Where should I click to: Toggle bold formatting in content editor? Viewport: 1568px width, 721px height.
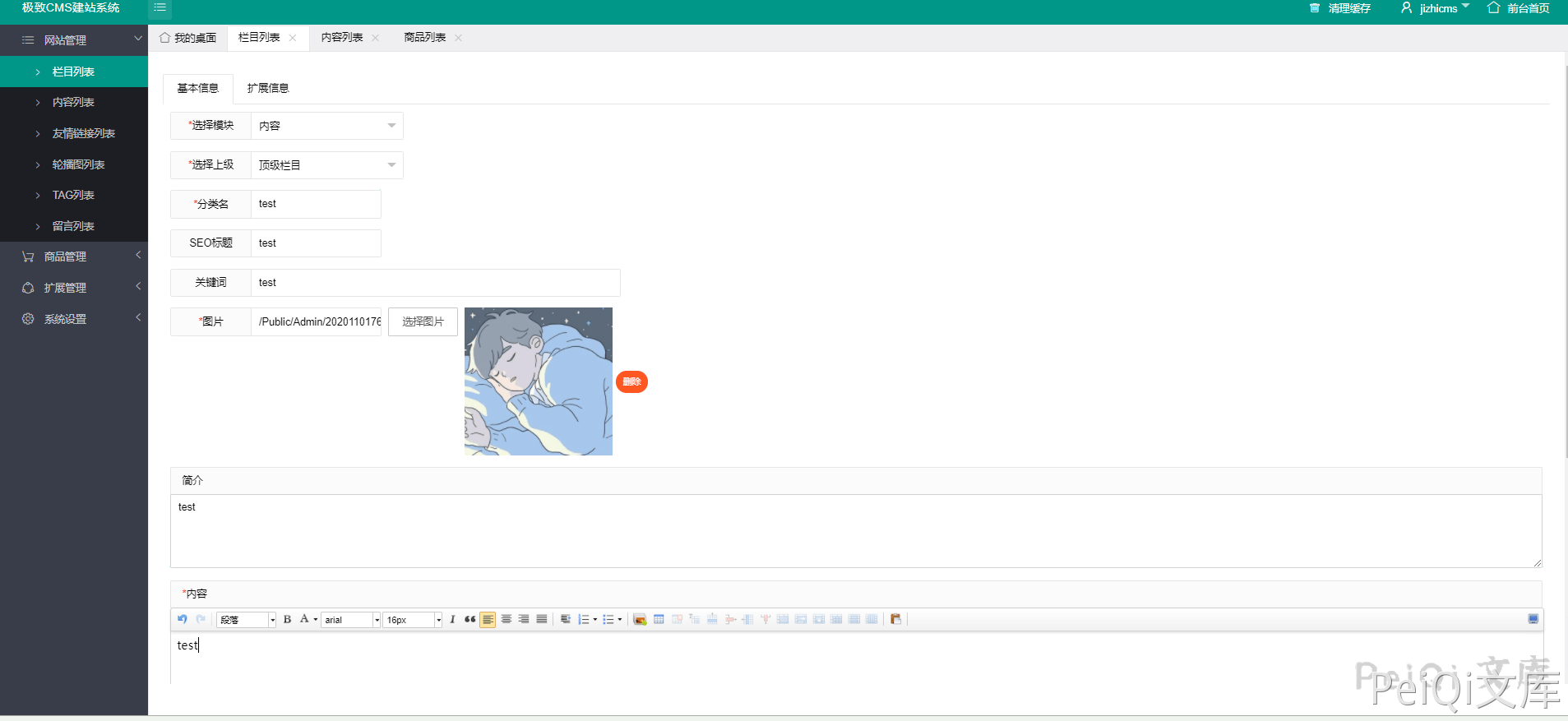(287, 619)
